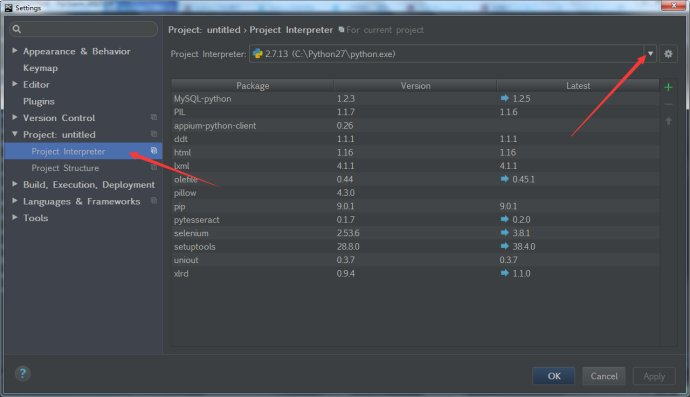Select the pip package row

[x=415, y=206]
